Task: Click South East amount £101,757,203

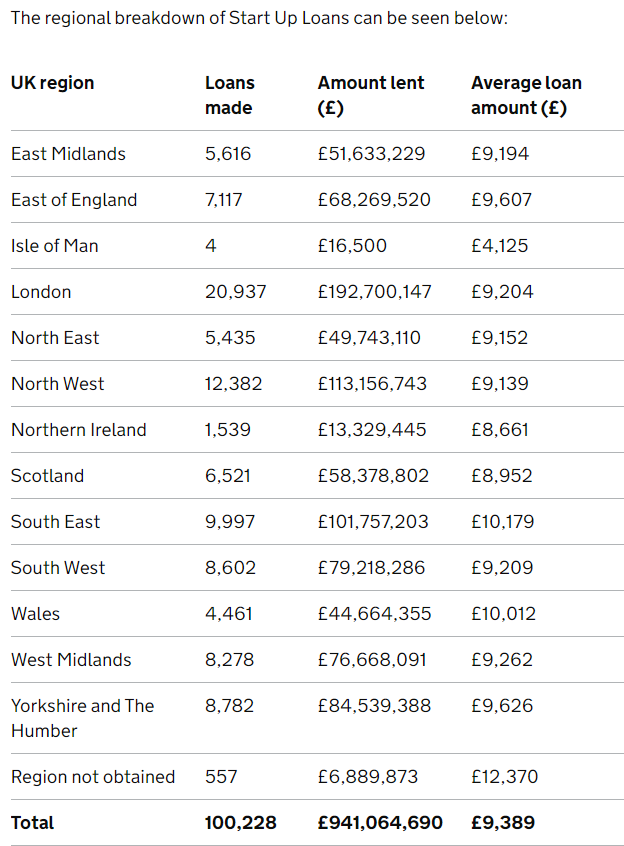Action: (x=373, y=522)
